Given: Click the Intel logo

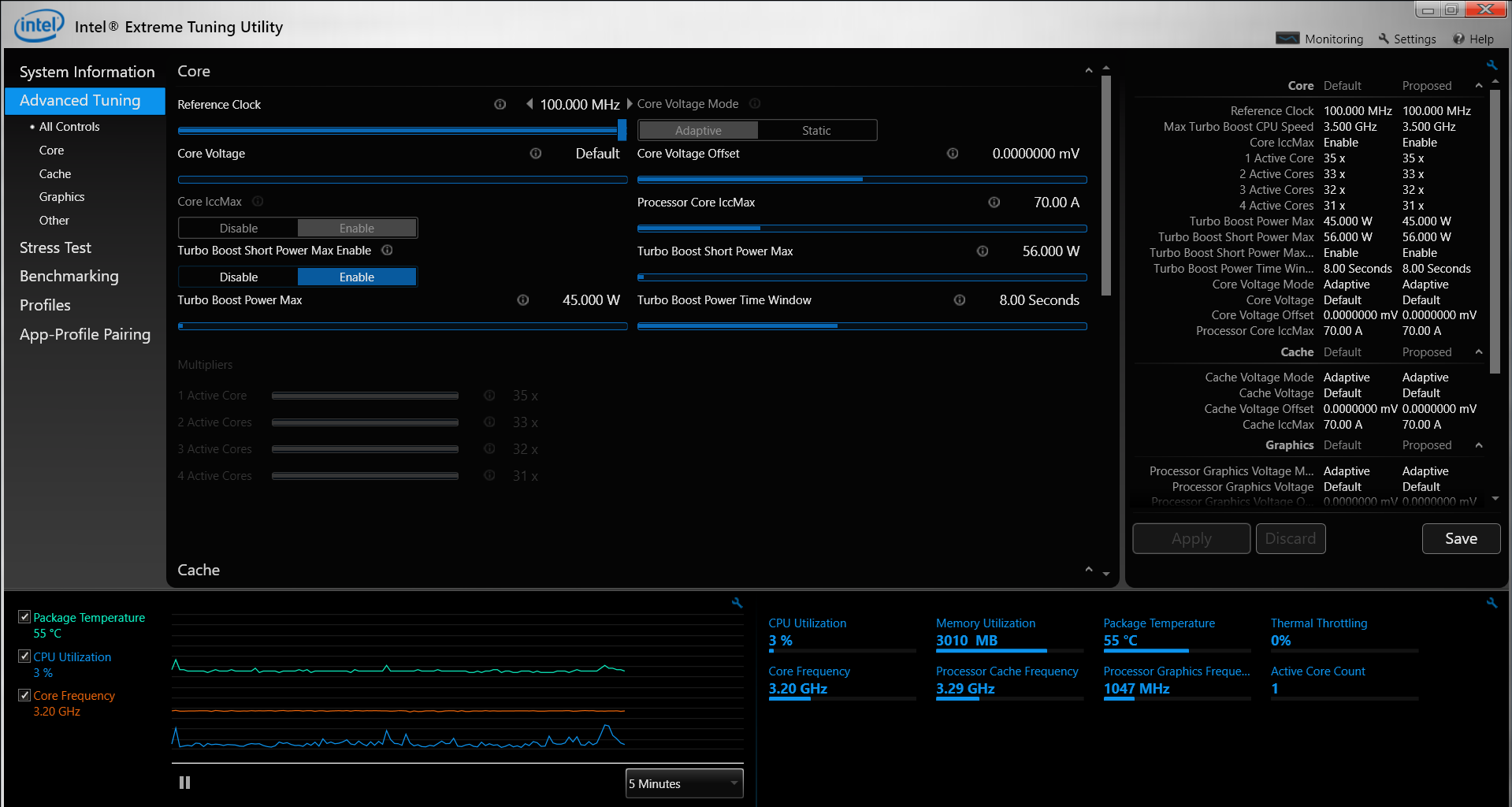Looking at the screenshot, I should [x=39, y=25].
